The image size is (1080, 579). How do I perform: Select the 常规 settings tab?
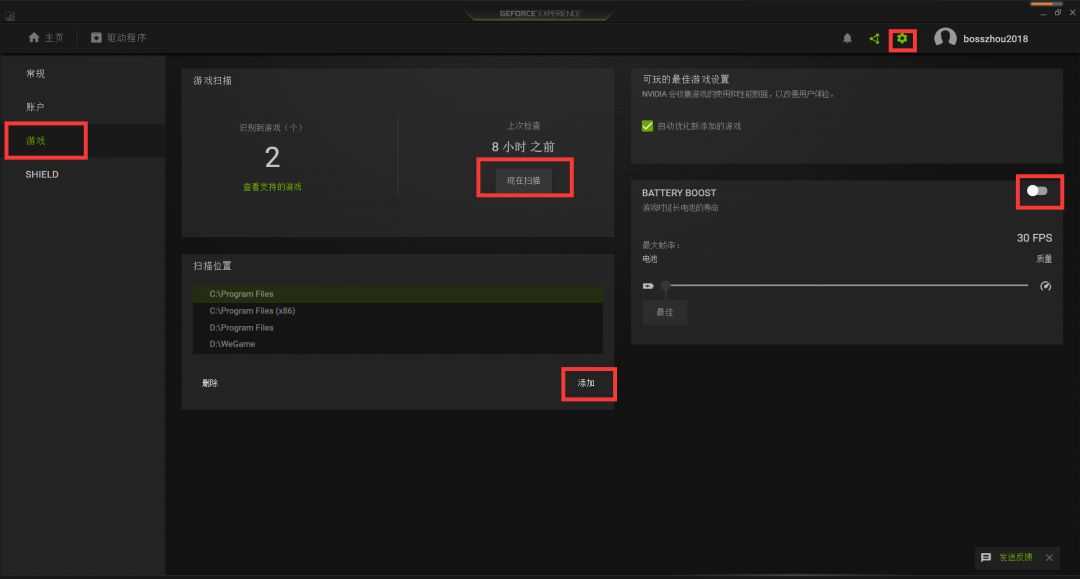tap(35, 74)
